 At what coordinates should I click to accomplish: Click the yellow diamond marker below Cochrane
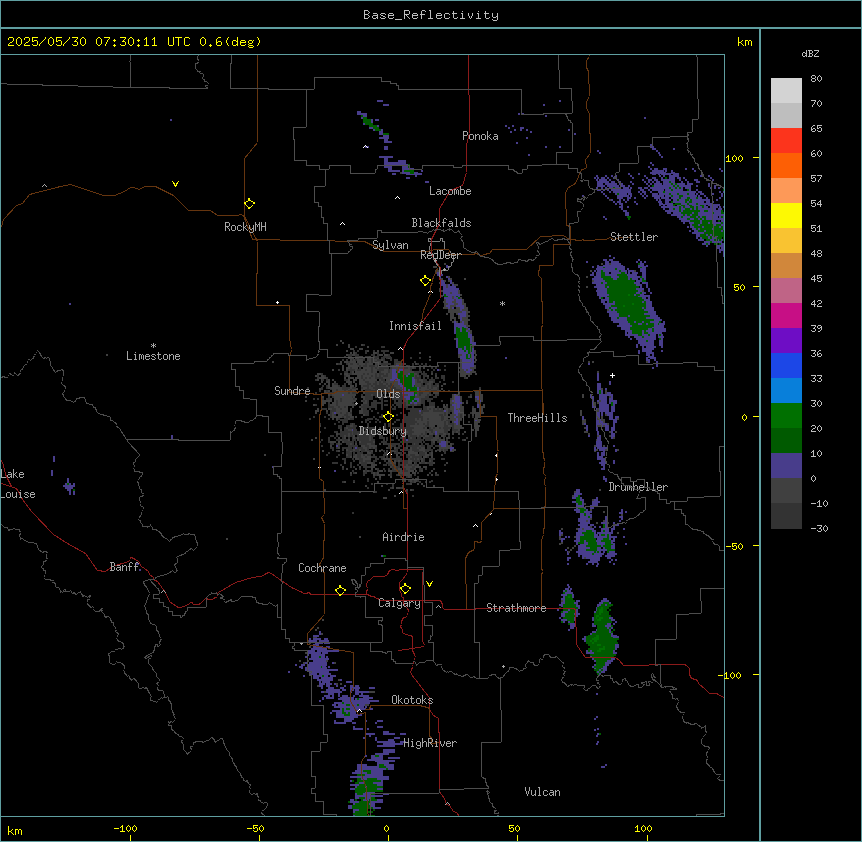point(340,590)
